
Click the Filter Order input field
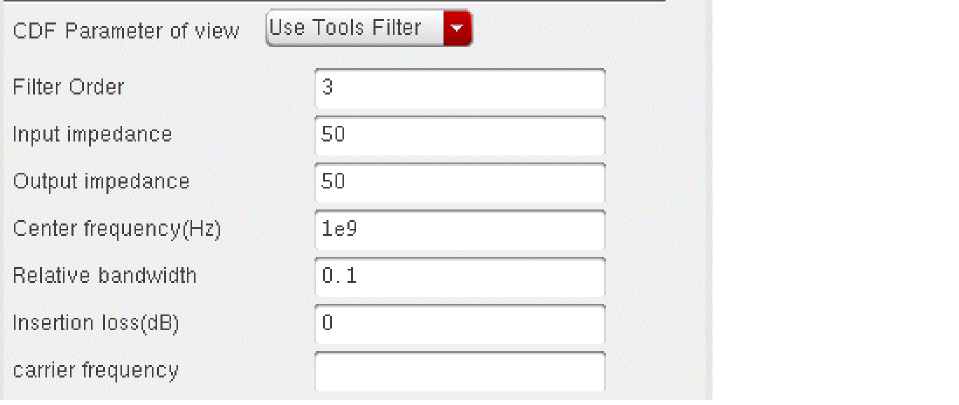459,88
